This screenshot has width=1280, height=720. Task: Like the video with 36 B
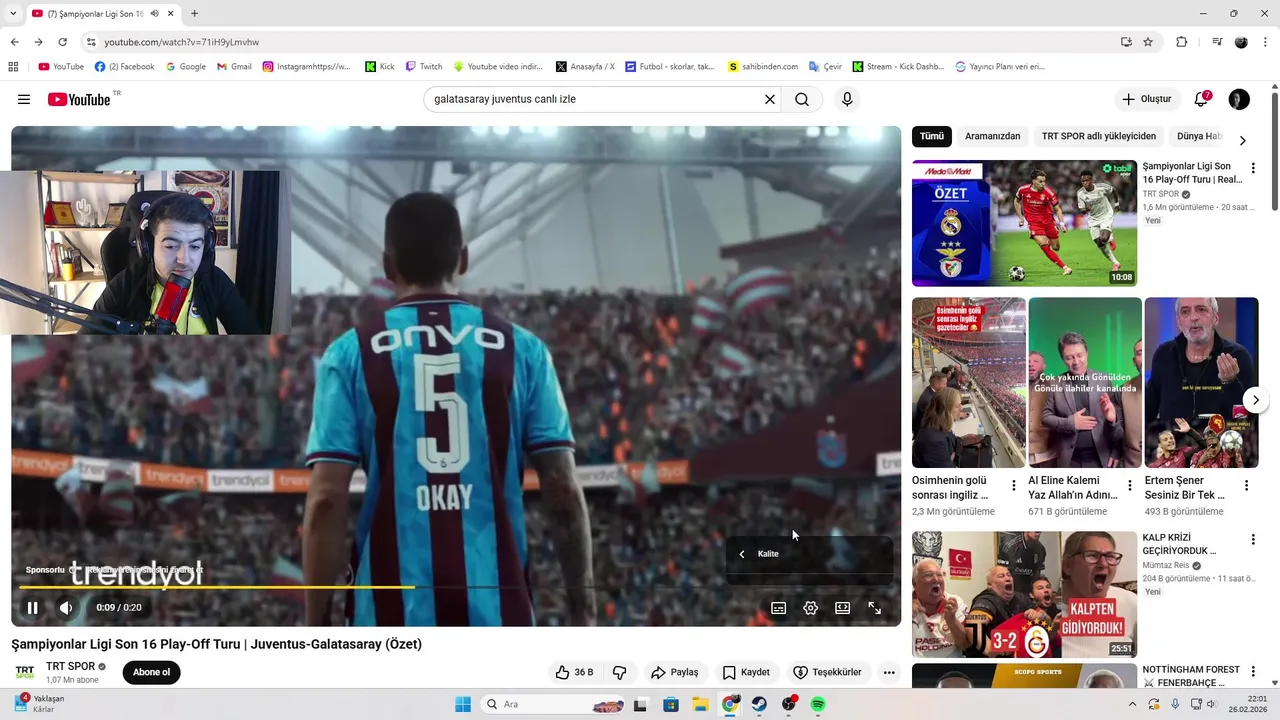(575, 672)
